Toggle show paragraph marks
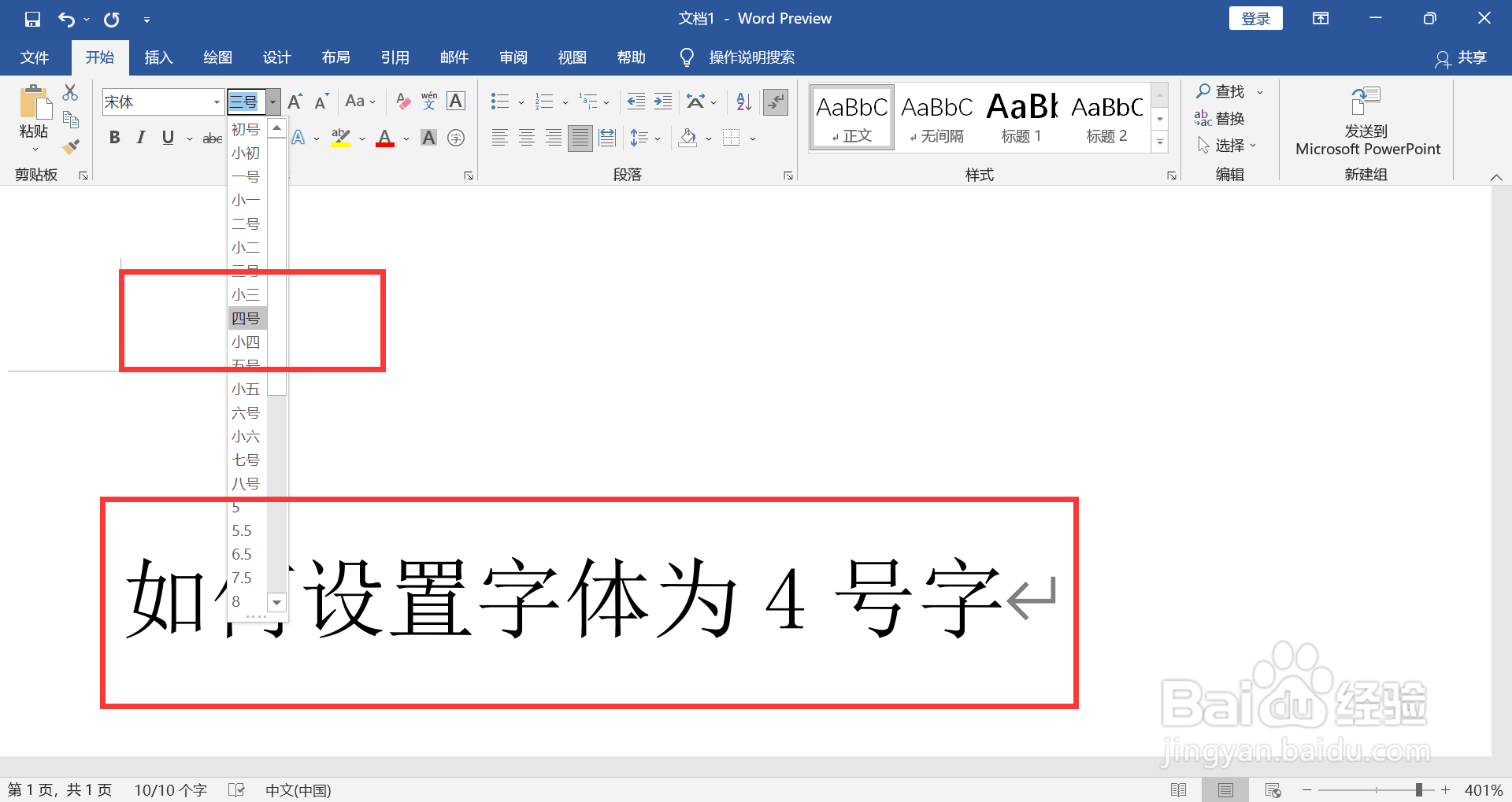 click(x=776, y=102)
